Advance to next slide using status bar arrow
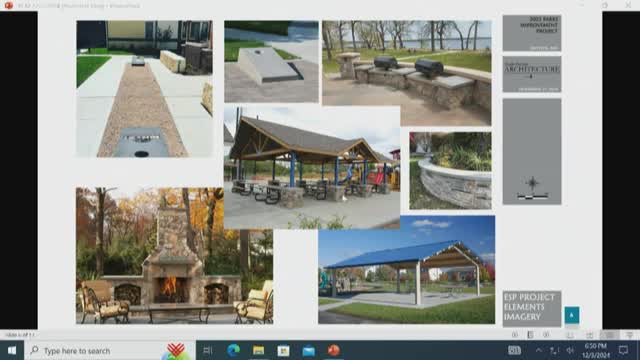This screenshot has width=640, height=360. click(546, 335)
